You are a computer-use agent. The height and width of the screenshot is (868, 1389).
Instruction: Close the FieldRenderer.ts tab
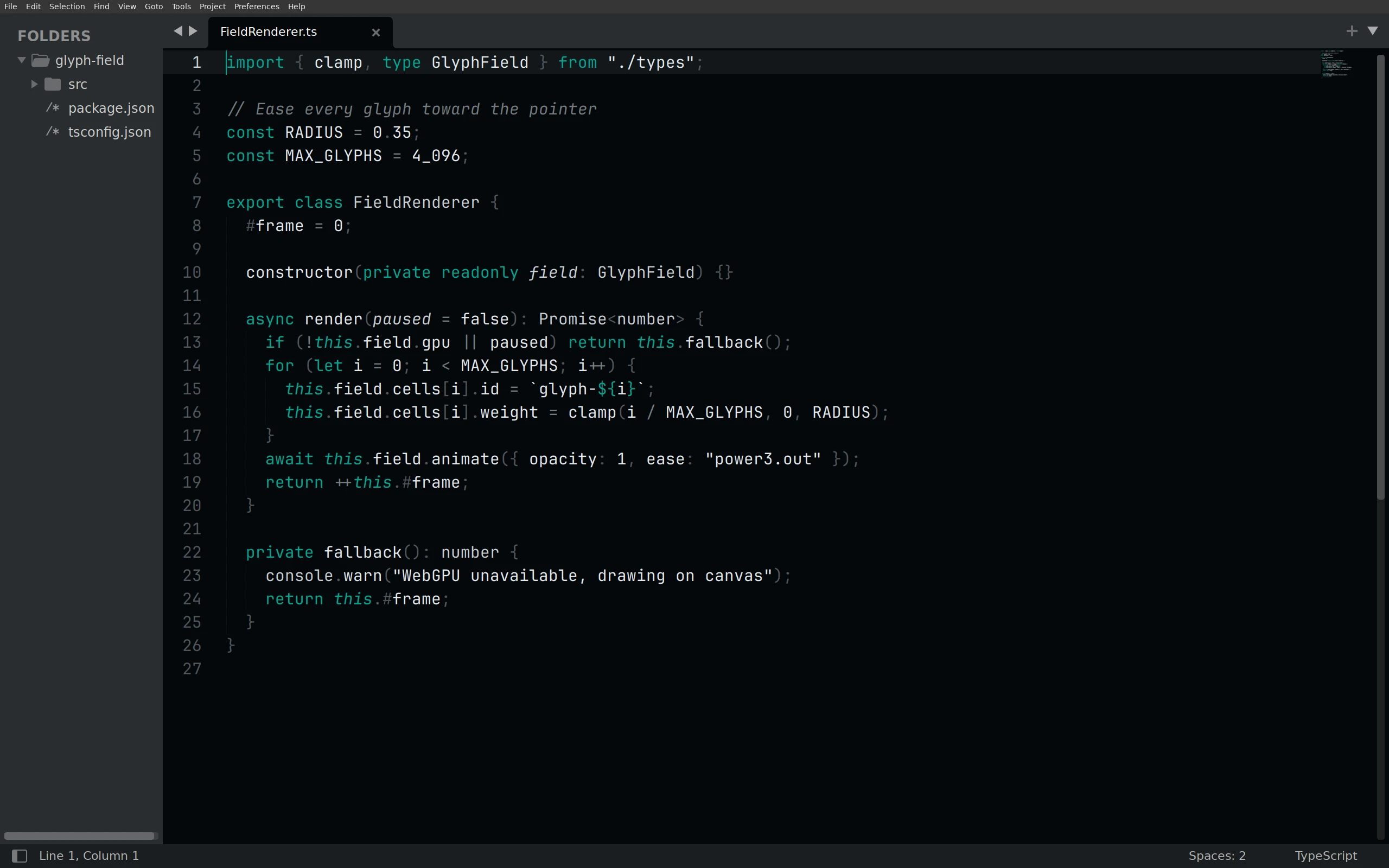[376, 33]
